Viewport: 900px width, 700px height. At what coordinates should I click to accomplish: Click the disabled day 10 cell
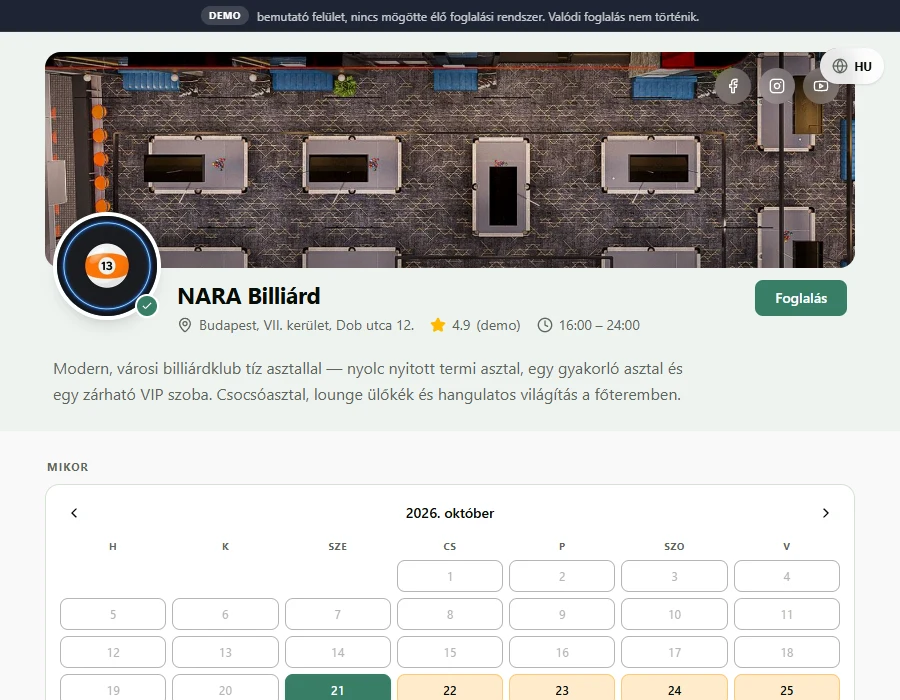[x=674, y=614]
